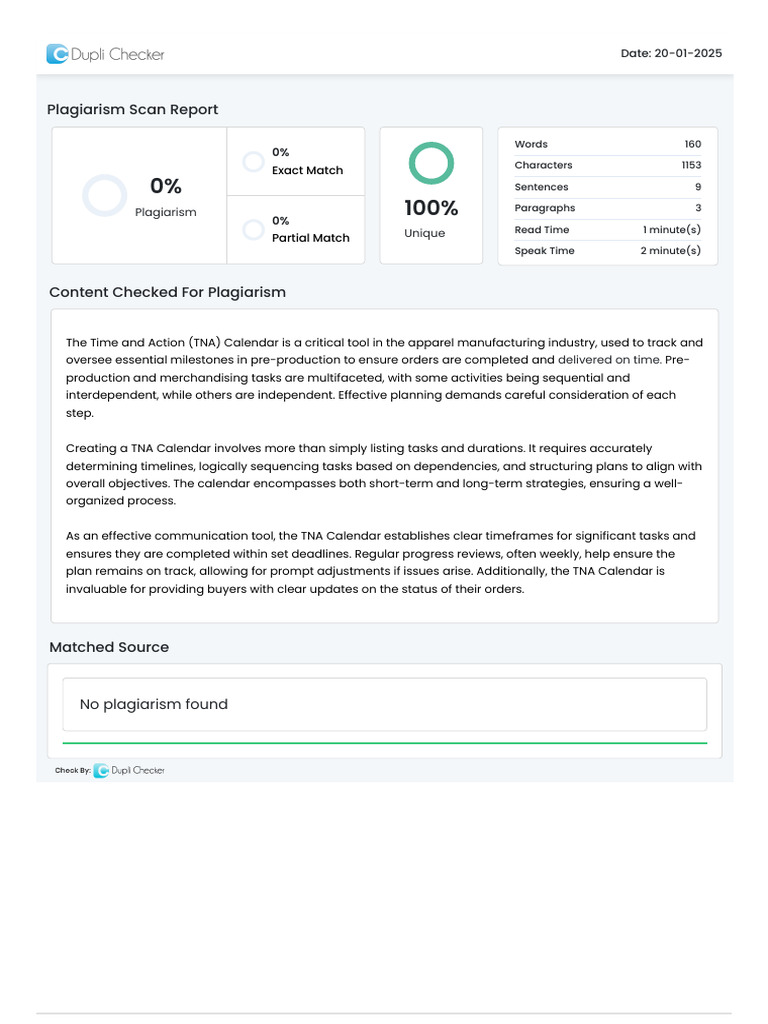Viewport: 768px width, 1024px height.
Task: Click the Dupli Checker logo beside Check By
Action: coord(129,771)
